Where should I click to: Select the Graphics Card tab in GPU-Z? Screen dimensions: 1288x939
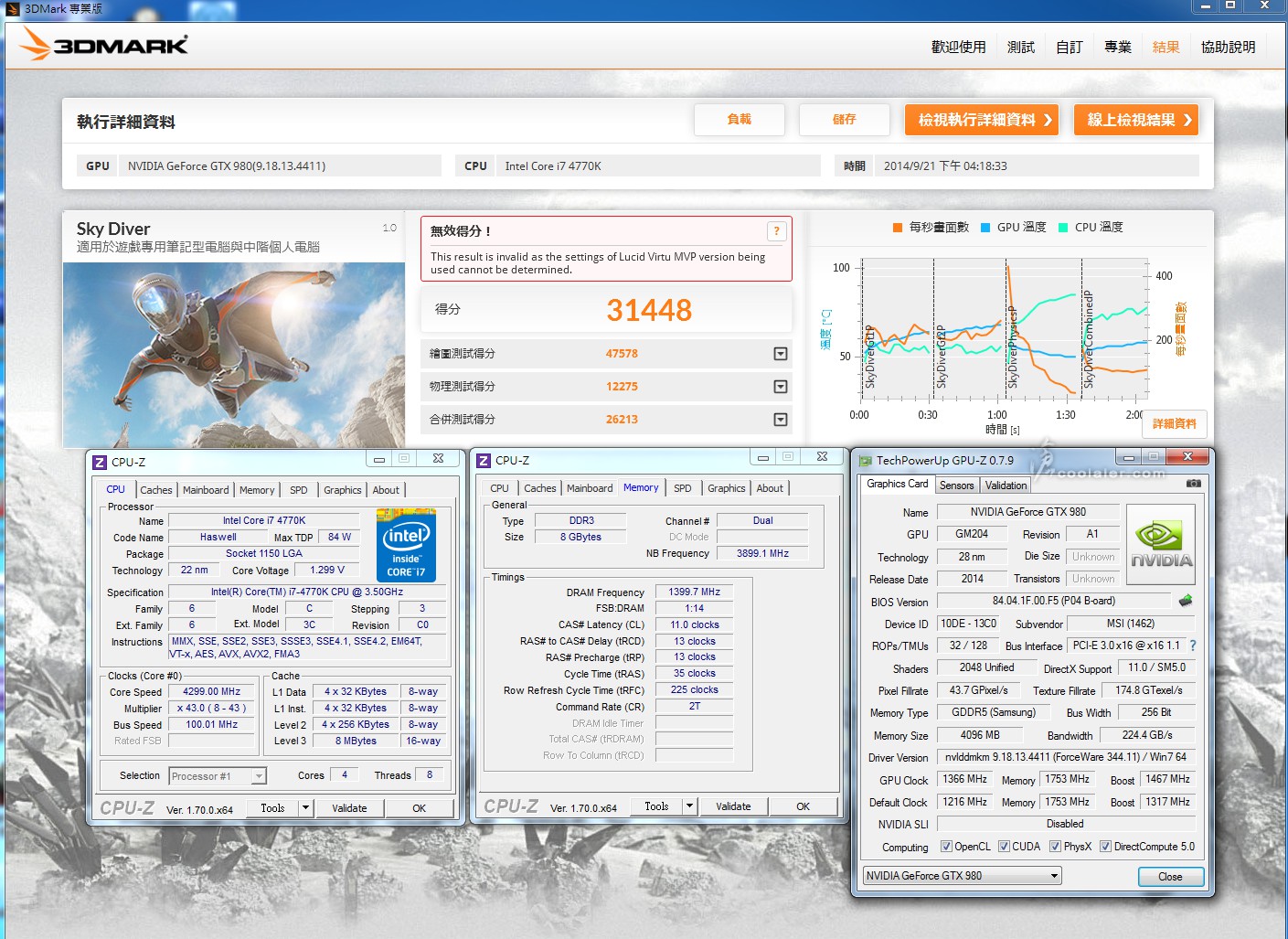click(x=897, y=484)
